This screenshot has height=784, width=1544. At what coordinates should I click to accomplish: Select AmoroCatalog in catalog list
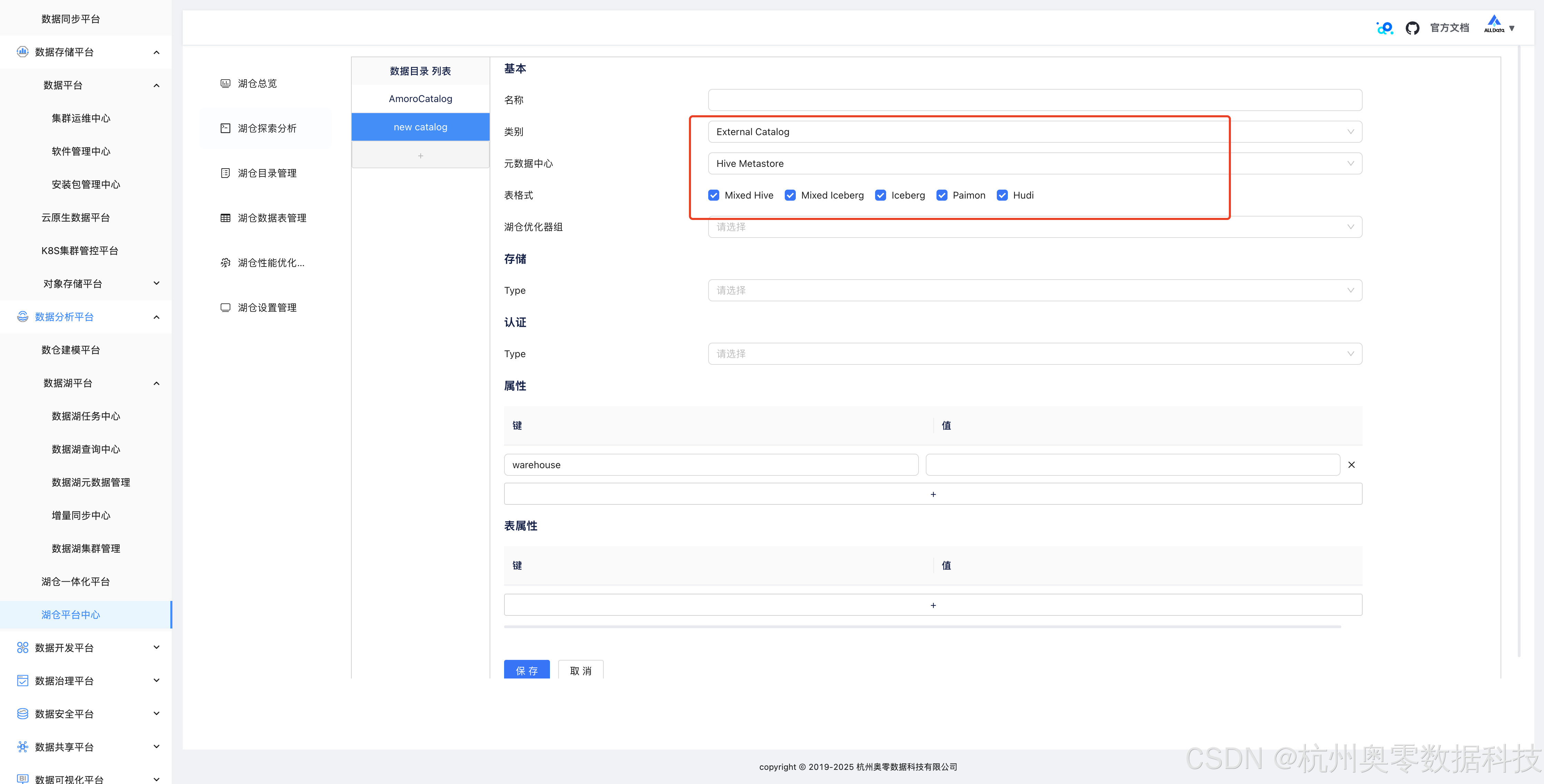[x=421, y=99]
